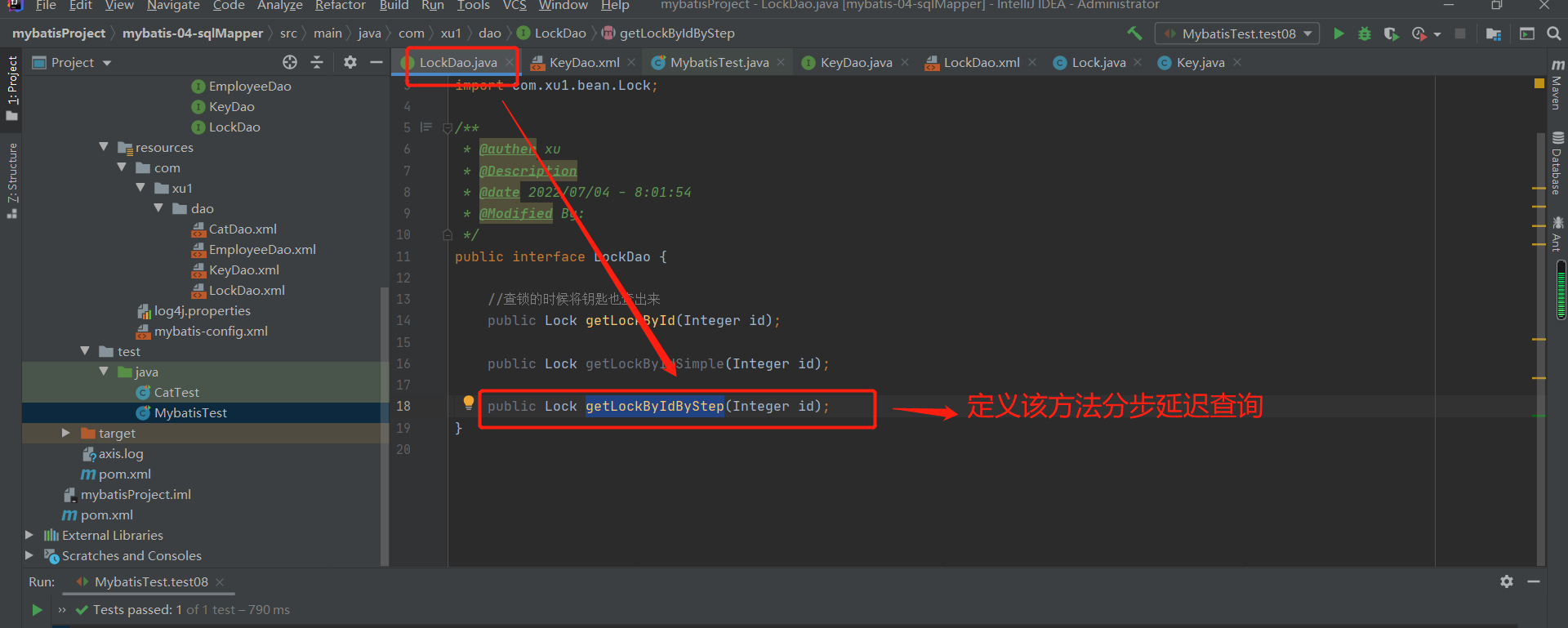Expand the target folder
Screen dimensions: 1568x628
tap(66, 433)
